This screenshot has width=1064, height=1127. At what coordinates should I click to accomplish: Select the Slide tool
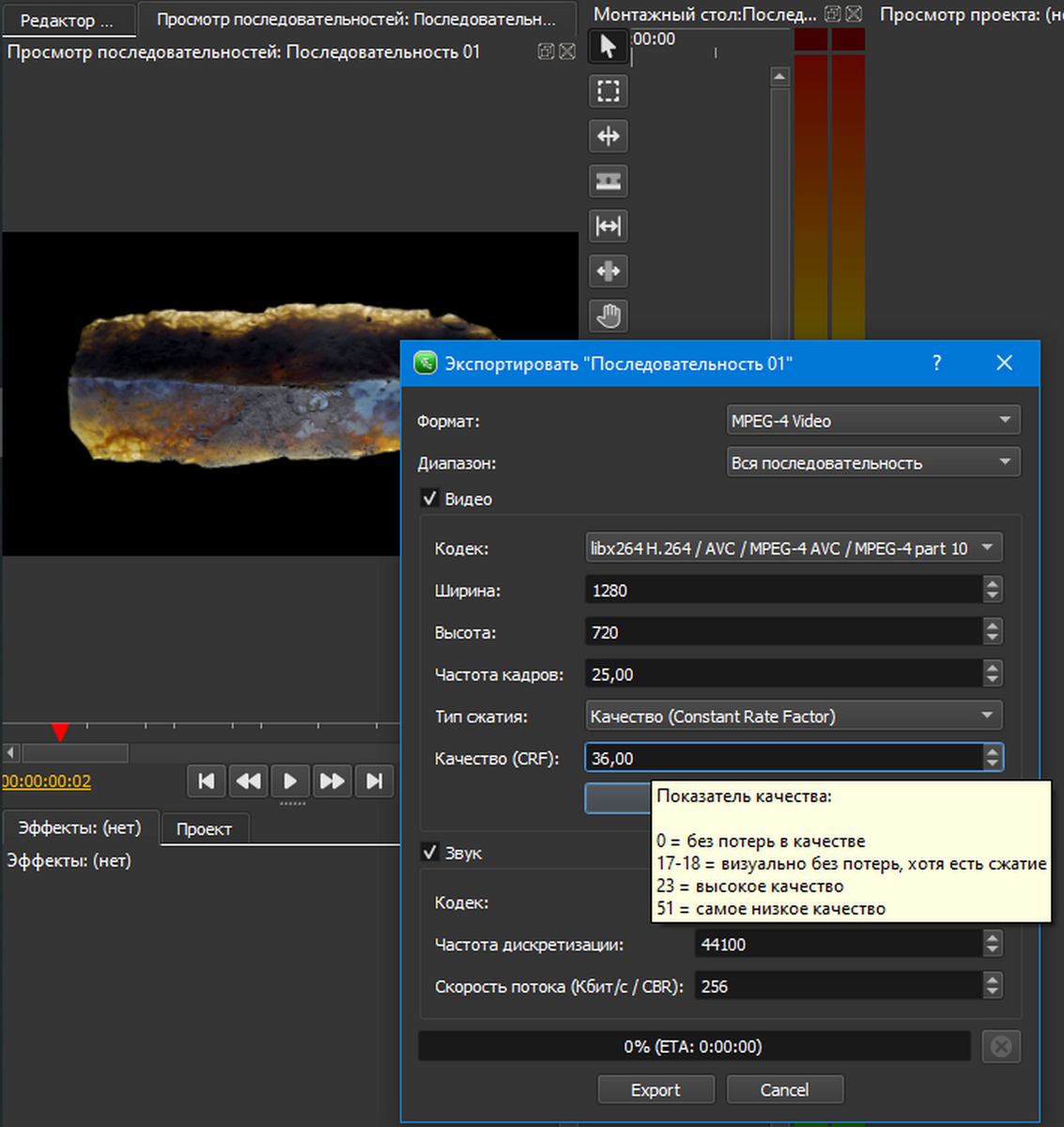(609, 271)
